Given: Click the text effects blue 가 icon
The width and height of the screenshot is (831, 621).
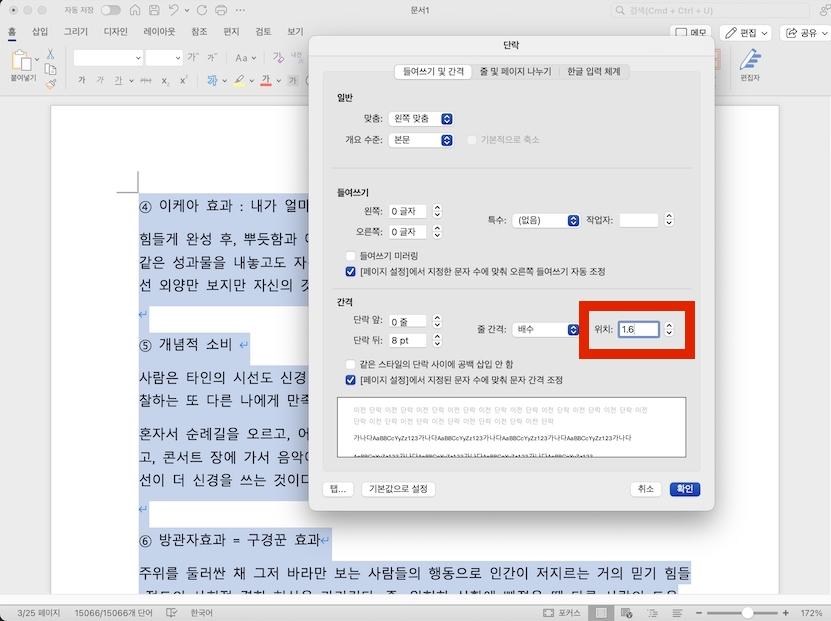Looking at the screenshot, I should pos(212,80).
